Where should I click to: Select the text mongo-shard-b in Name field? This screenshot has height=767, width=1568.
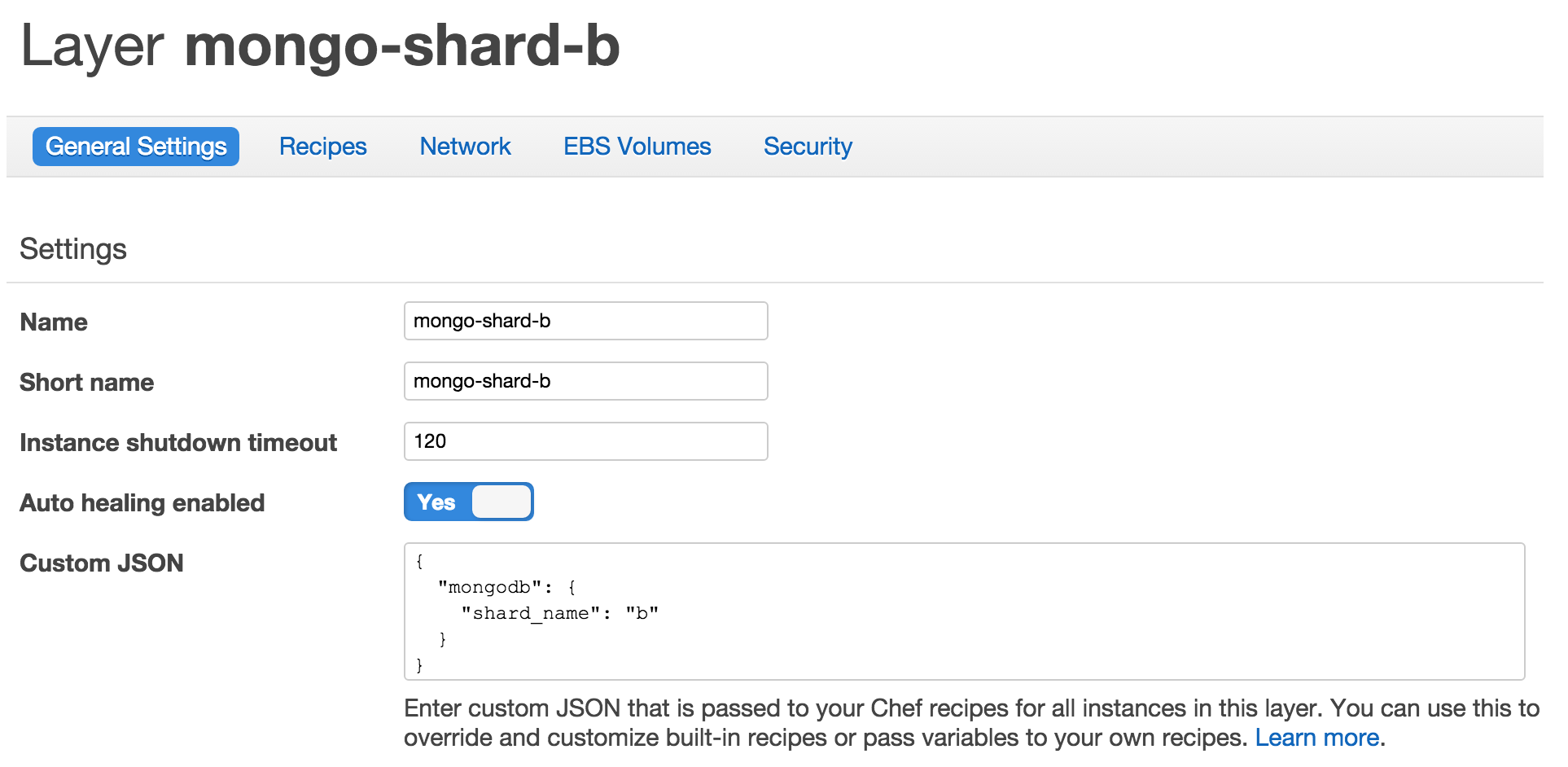[480, 320]
